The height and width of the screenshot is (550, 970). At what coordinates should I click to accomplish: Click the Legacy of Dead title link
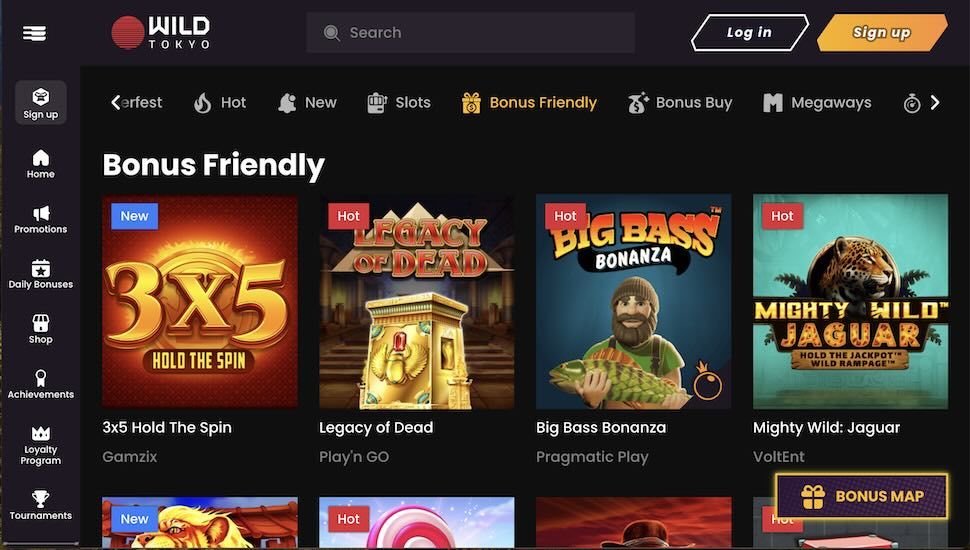(x=376, y=427)
